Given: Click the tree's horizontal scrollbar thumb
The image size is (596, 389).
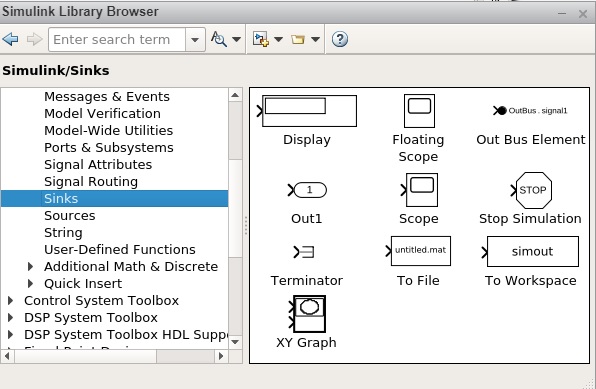Looking at the screenshot, I should click(x=86, y=356).
